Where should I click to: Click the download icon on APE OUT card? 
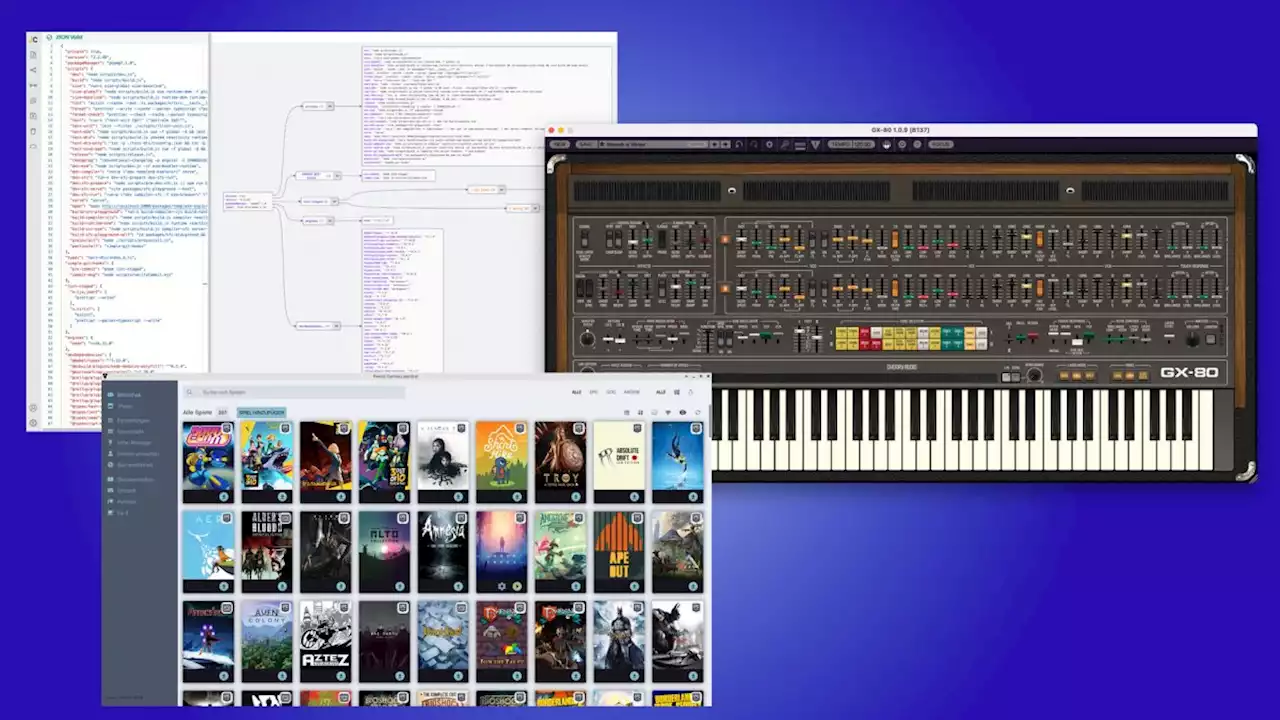(635, 586)
